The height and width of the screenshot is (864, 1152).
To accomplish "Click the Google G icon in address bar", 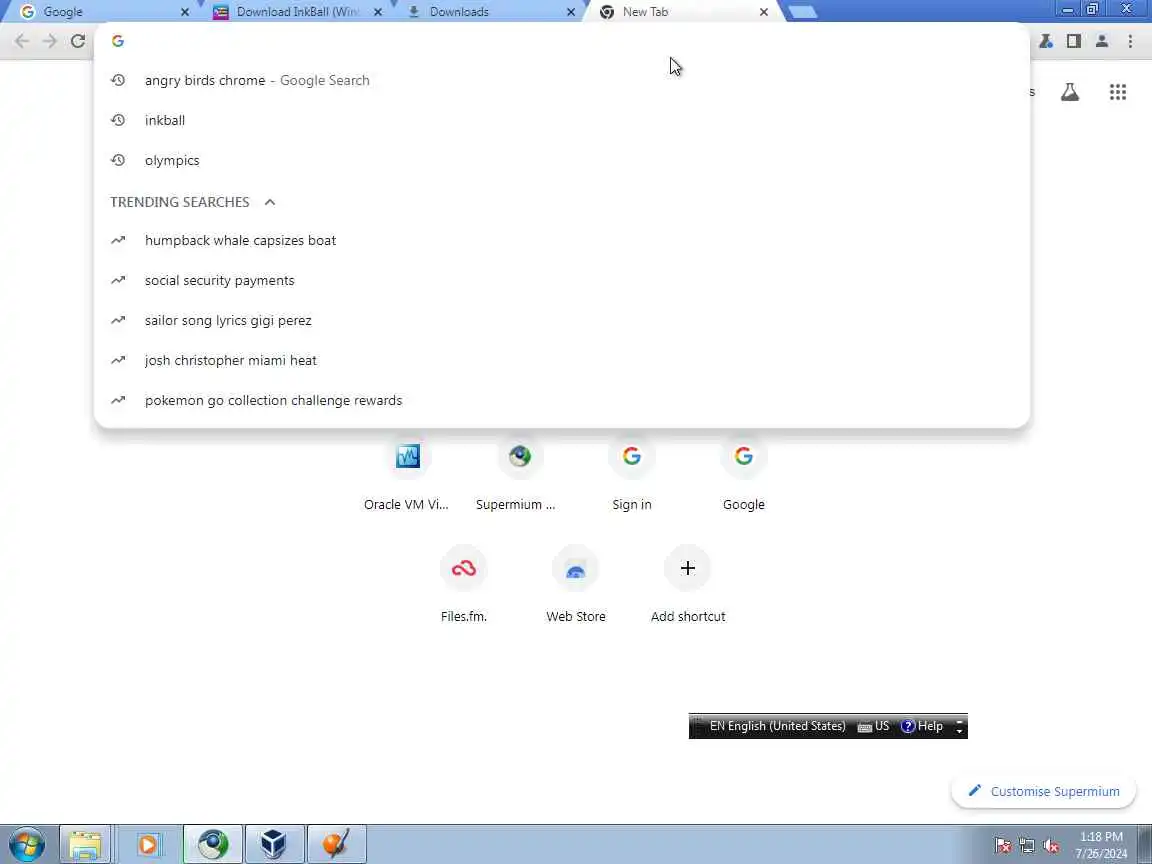I will (118, 41).
